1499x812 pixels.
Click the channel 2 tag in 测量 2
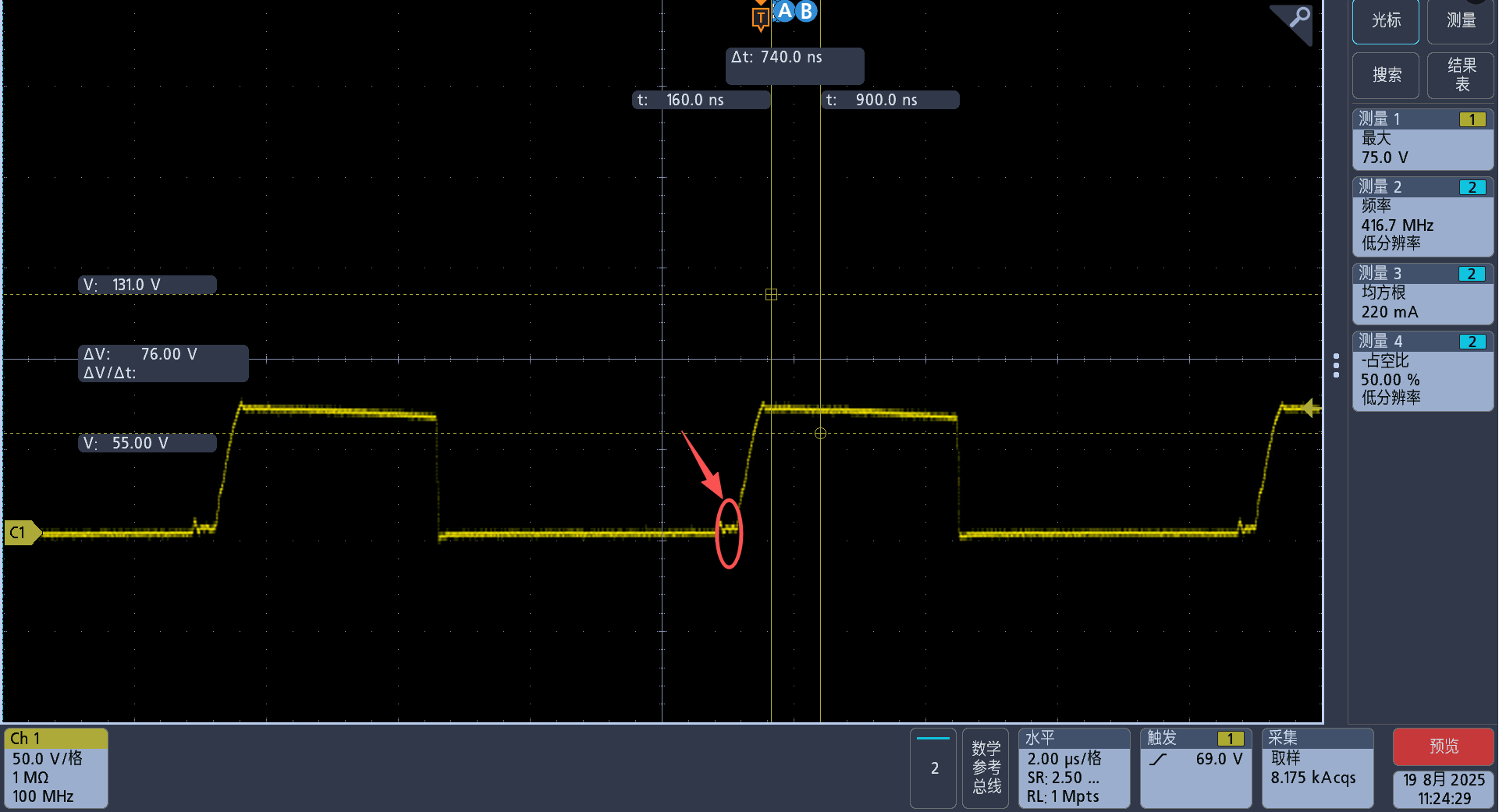coord(1472,187)
